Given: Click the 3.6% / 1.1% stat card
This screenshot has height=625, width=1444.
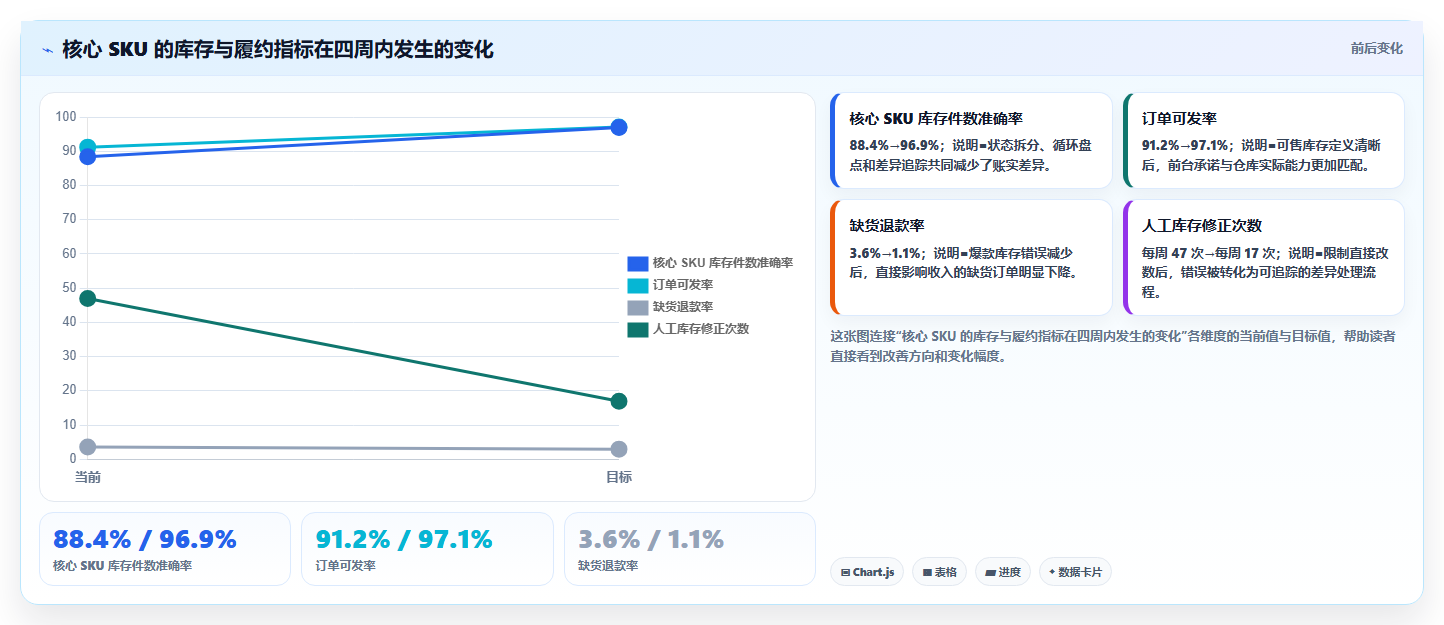Looking at the screenshot, I should [689, 549].
